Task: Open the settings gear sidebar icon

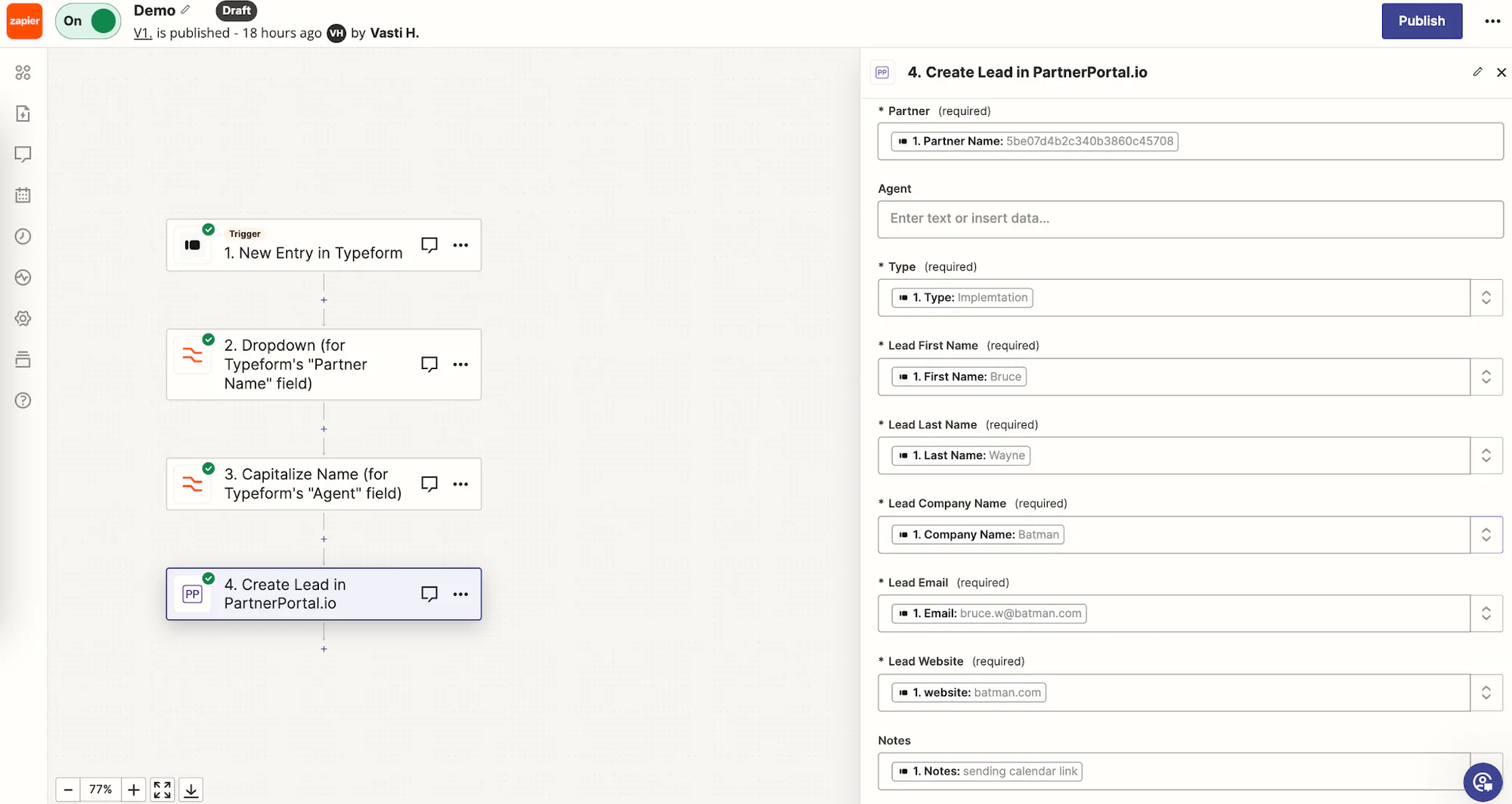Action: tap(23, 318)
